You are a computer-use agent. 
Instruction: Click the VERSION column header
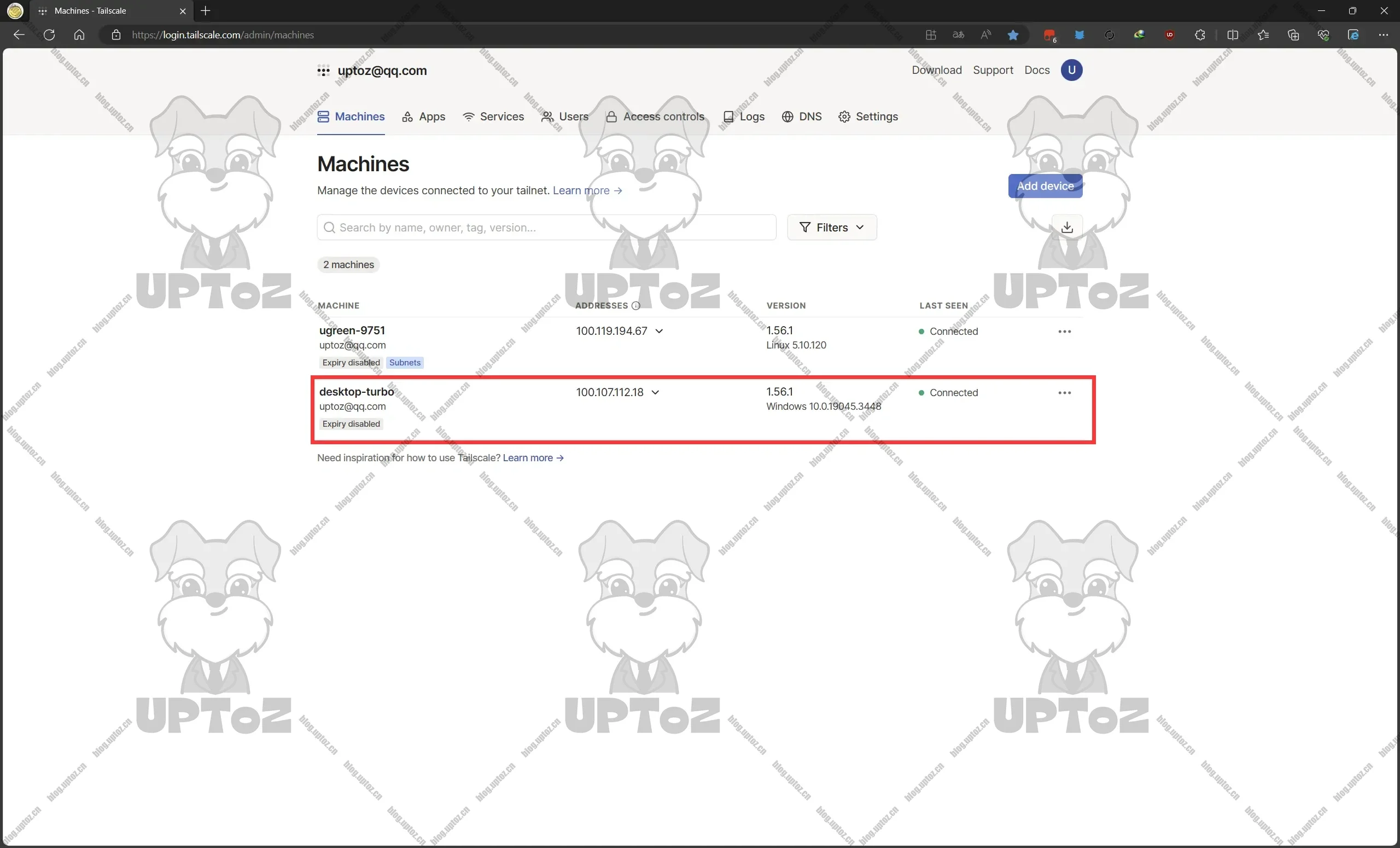(786, 306)
